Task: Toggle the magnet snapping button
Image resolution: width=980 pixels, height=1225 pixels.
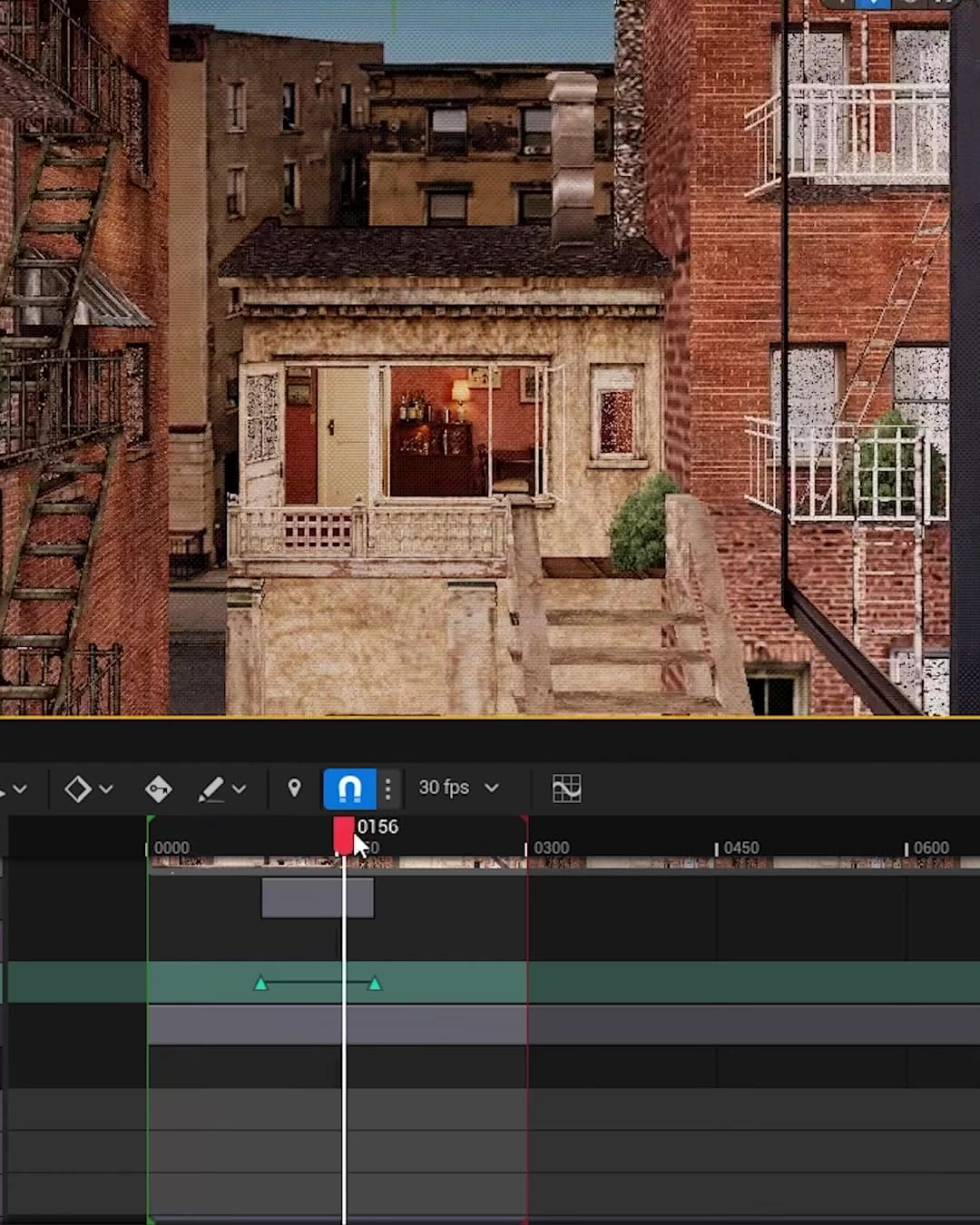Action: (x=349, y=789)
